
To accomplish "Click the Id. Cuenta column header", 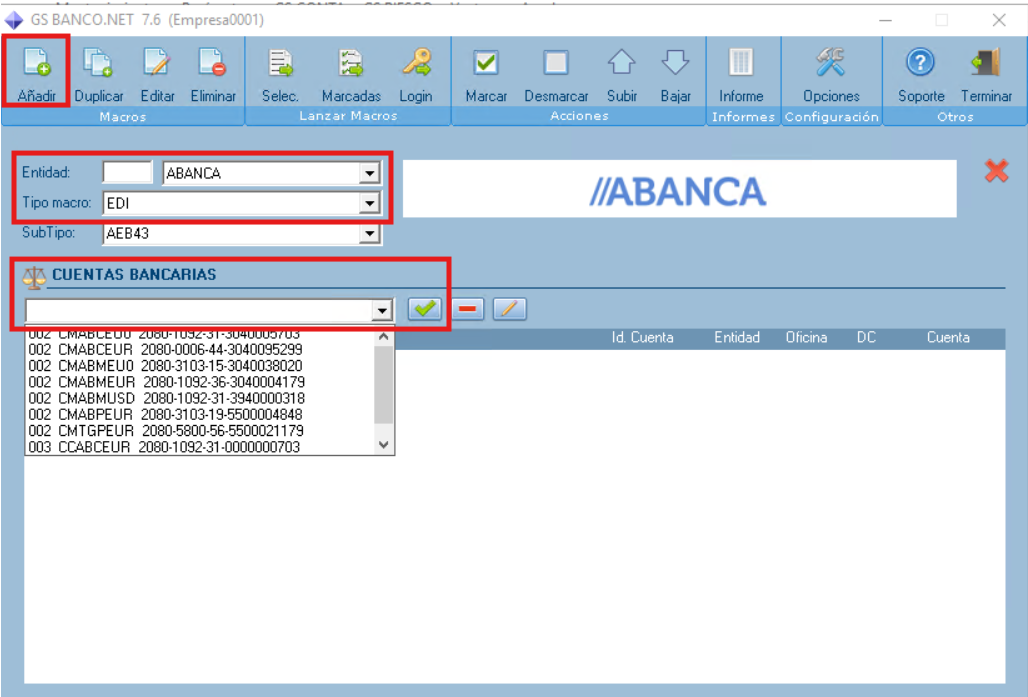I will pyautogui.click(x=642, y=338).
